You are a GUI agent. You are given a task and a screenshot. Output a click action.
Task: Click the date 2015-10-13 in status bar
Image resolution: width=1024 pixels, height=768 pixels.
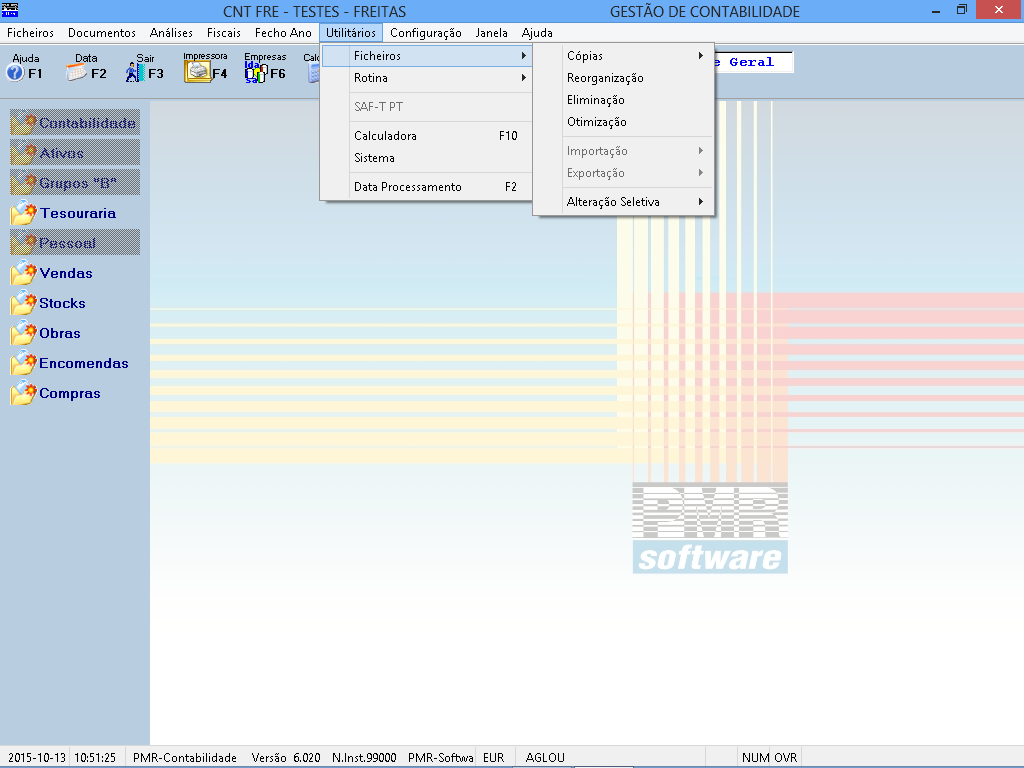37,758
